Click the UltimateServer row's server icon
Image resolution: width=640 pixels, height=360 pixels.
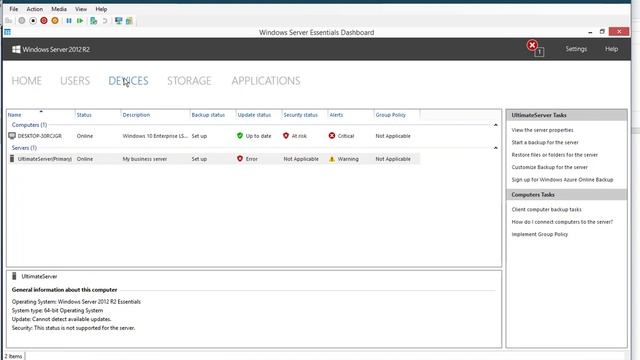[x=12, y=158]
